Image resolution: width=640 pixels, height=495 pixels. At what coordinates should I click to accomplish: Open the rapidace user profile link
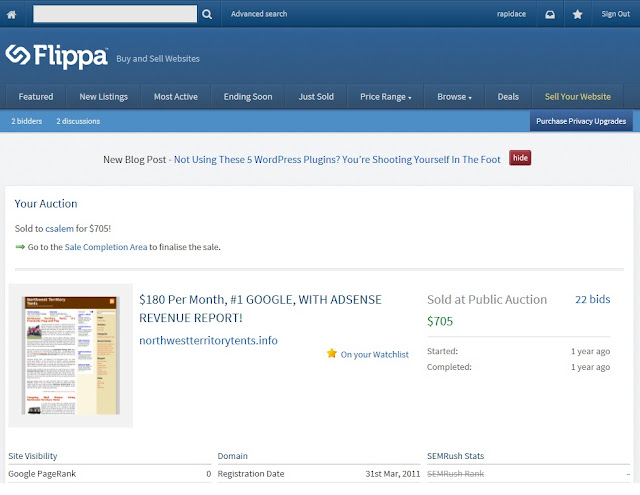tap(511, 14)
